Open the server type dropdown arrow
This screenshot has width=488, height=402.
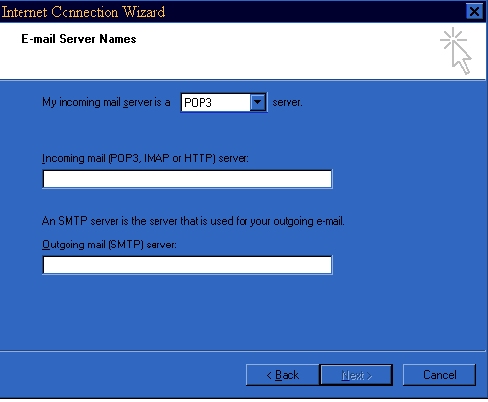[258, 102]
